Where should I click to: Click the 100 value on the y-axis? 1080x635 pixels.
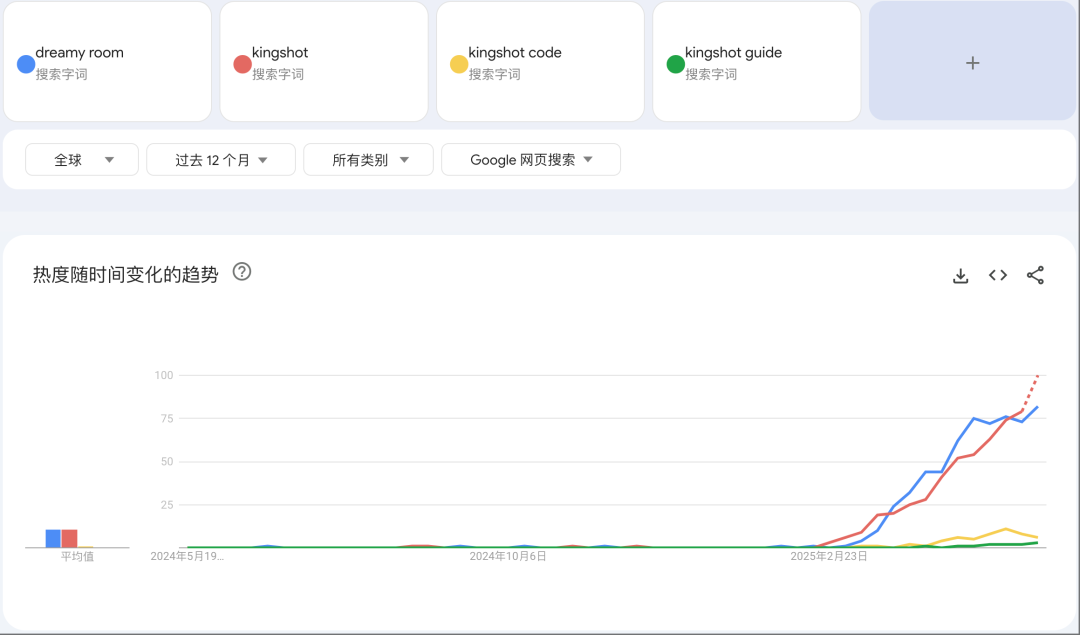point(164,375)
